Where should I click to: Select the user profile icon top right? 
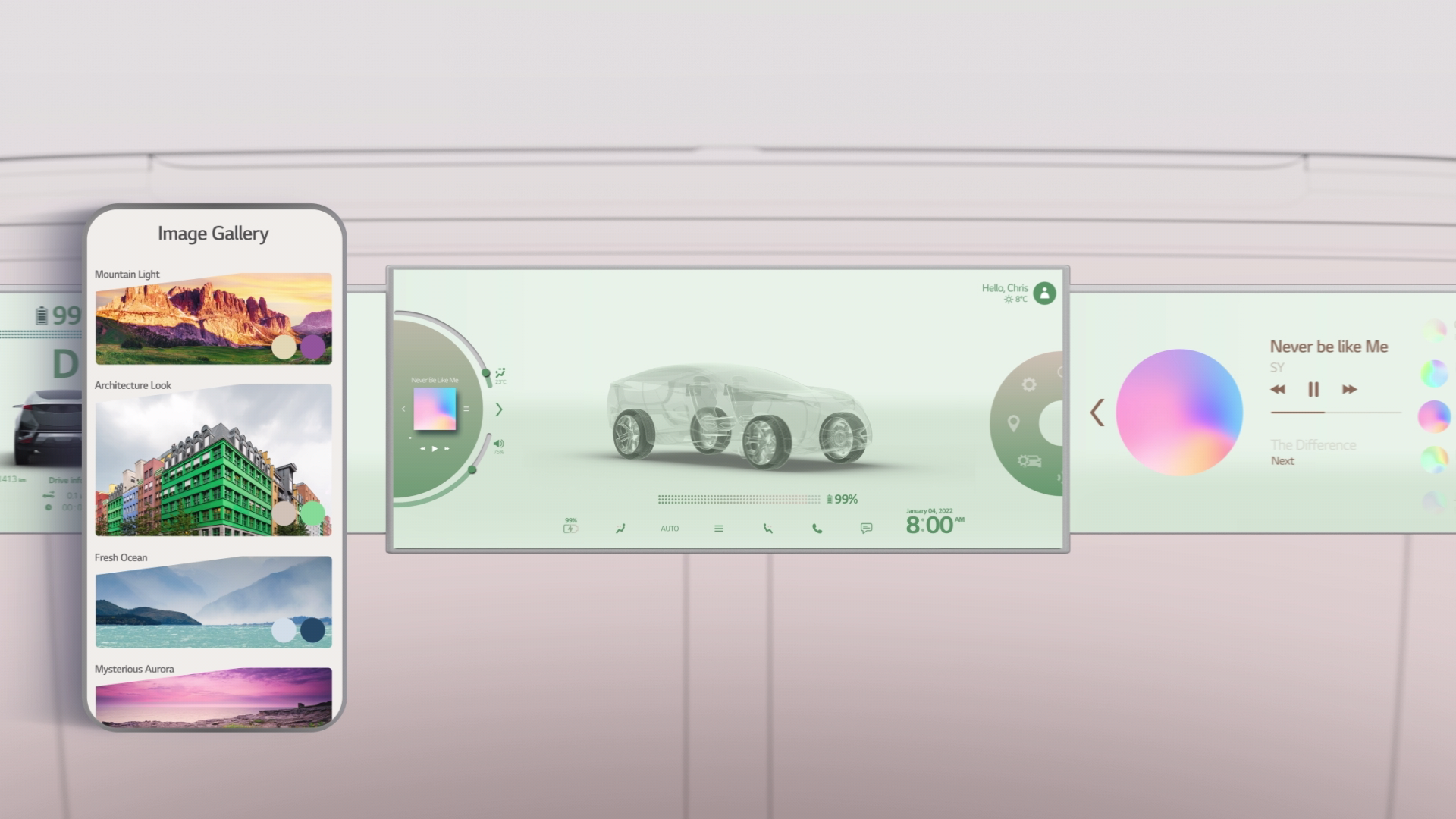pos(1044,290)
